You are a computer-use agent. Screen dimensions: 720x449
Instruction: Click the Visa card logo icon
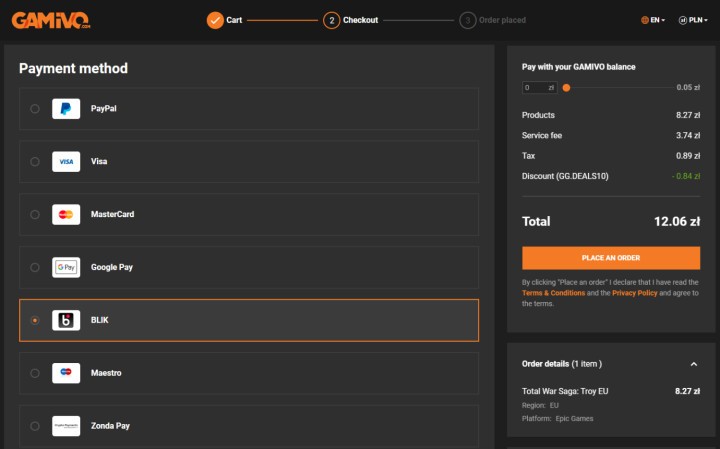pos(66,162)
